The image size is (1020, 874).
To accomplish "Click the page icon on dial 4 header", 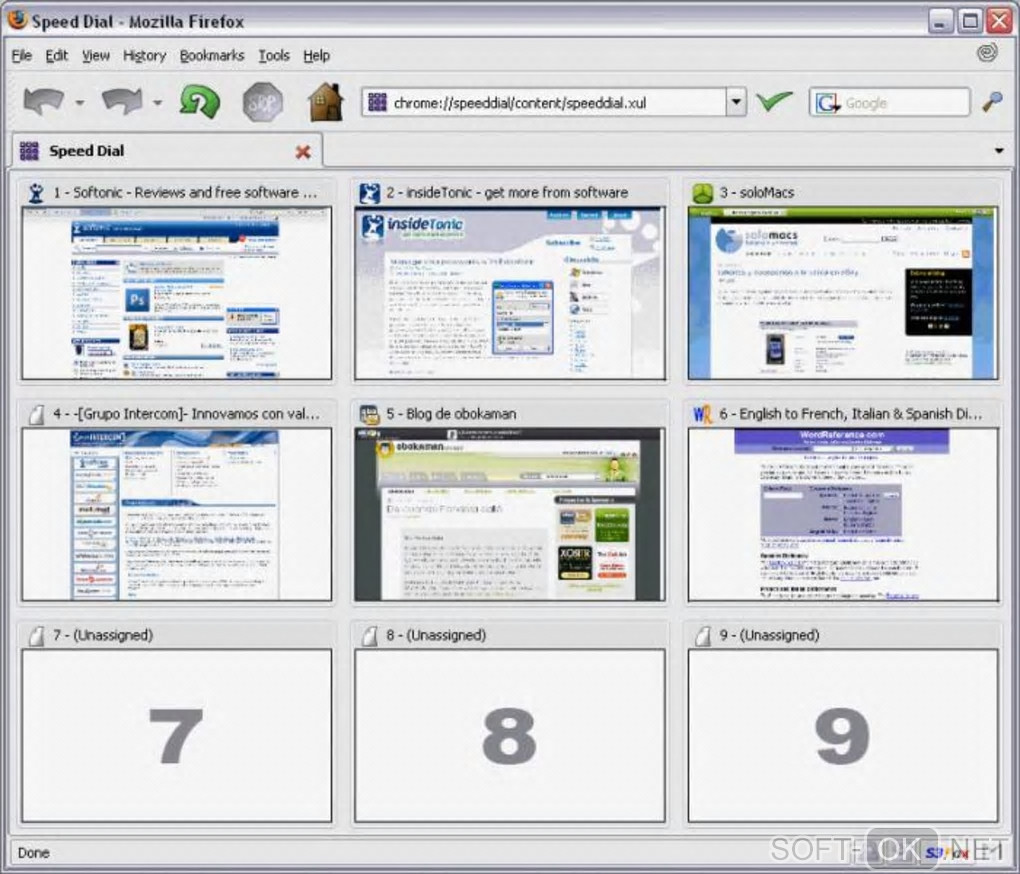I will coord(37,414).
